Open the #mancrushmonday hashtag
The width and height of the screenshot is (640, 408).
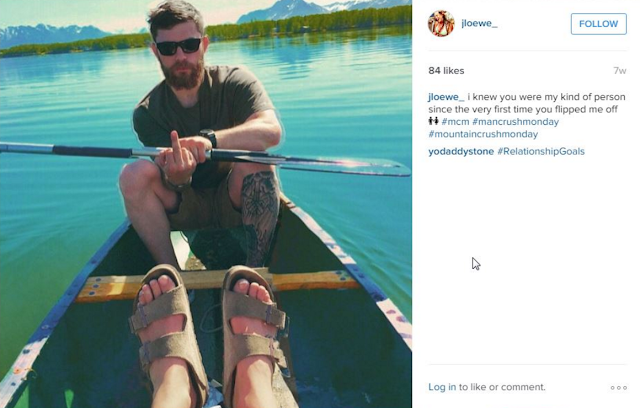click(516, 122)
